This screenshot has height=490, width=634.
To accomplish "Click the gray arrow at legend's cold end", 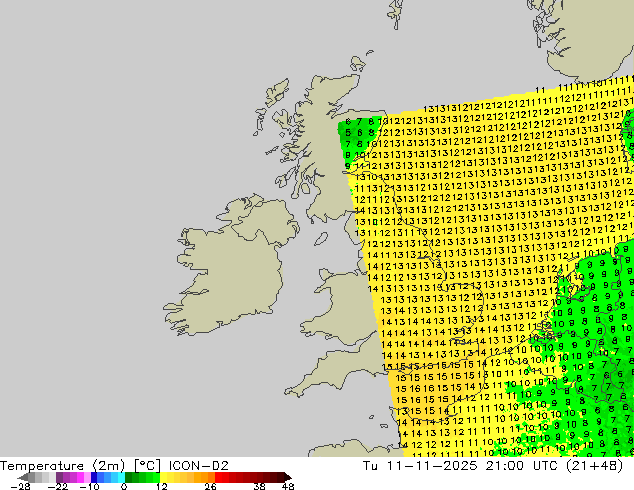I will pyautogui.click(x=23, y=477).
